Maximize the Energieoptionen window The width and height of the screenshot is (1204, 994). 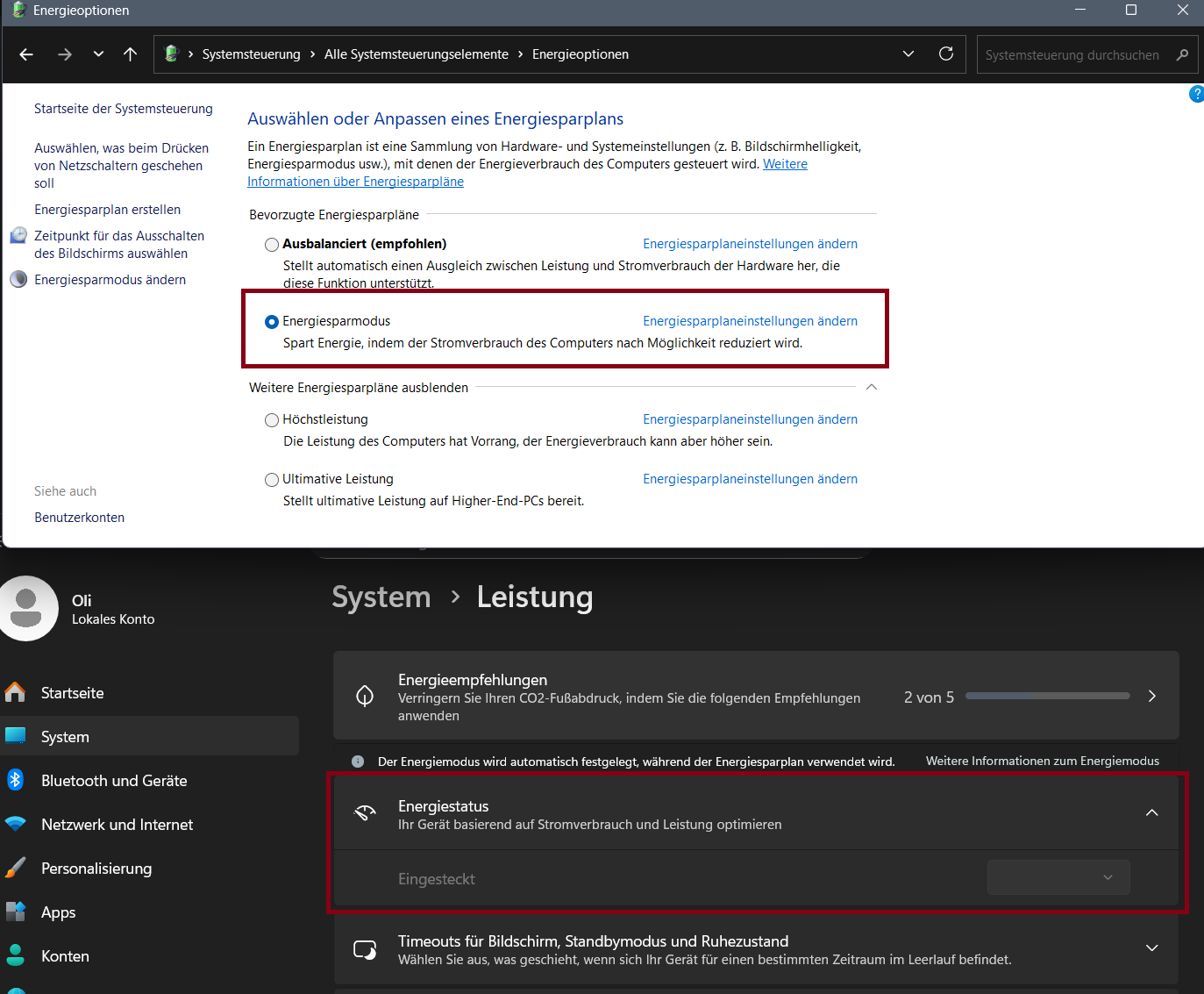tap(1131, 10)
